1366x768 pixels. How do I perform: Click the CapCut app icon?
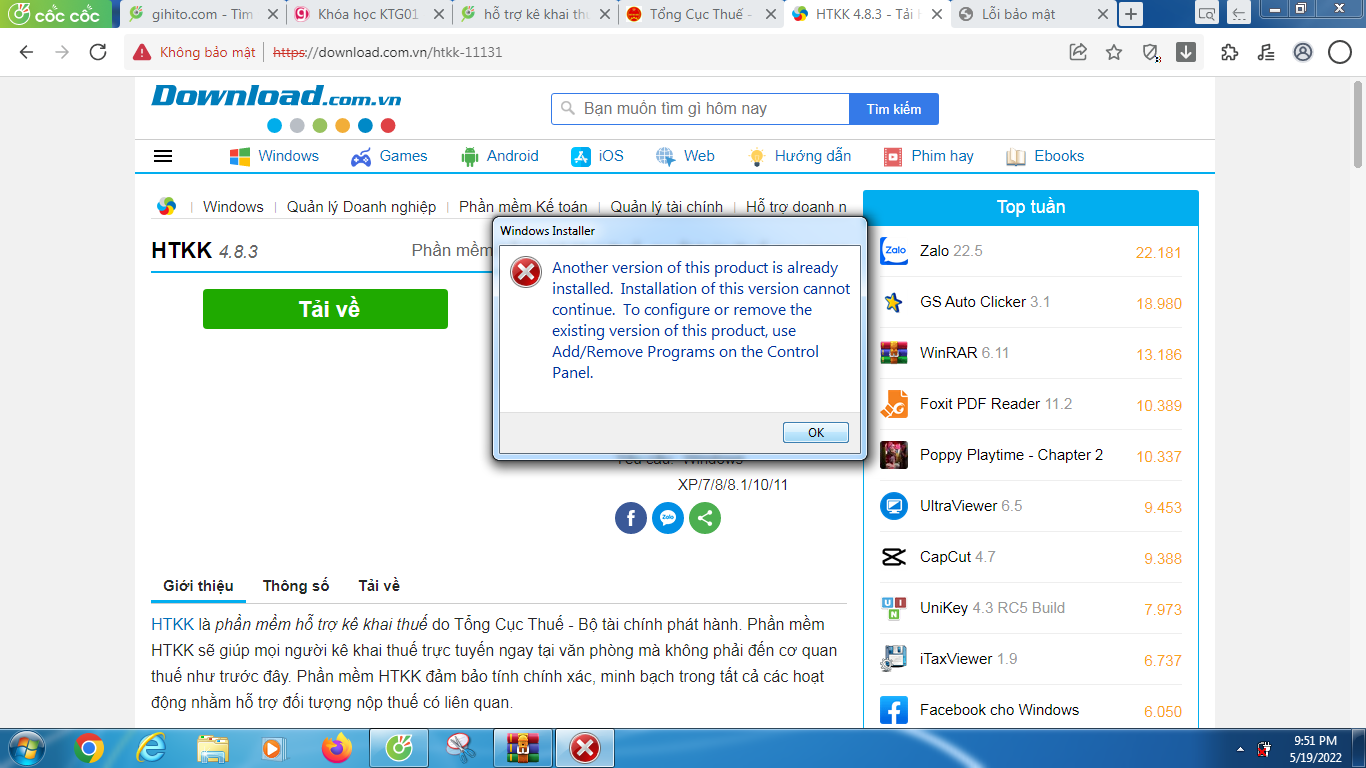[x=894, y=557]
